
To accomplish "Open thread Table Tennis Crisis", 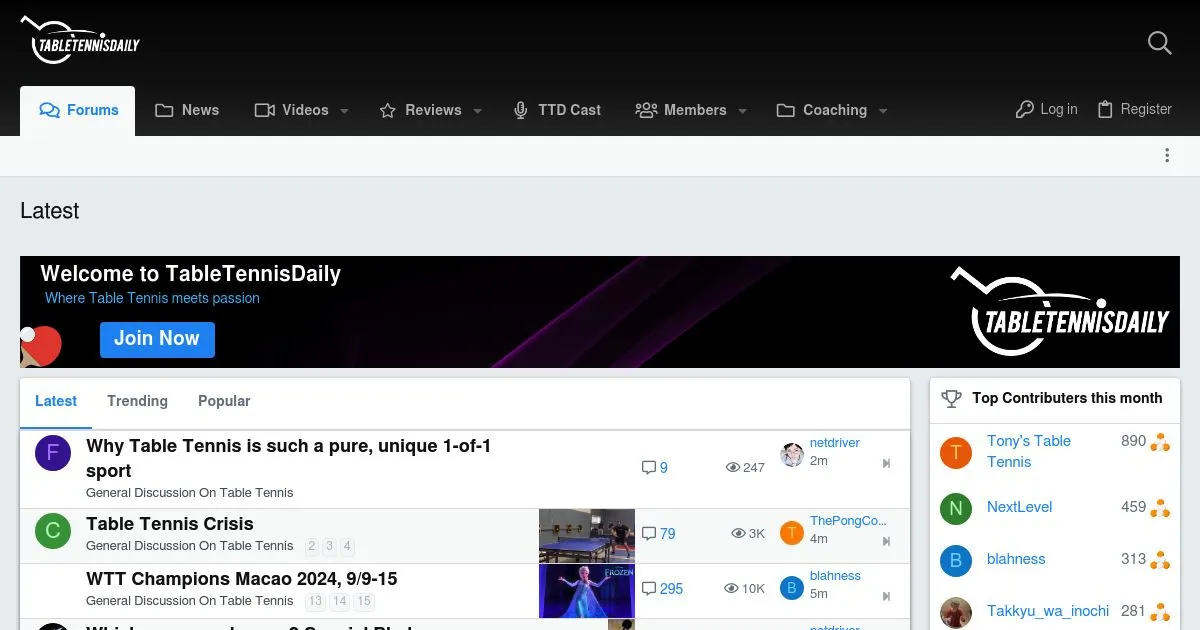I will point(170,524).
